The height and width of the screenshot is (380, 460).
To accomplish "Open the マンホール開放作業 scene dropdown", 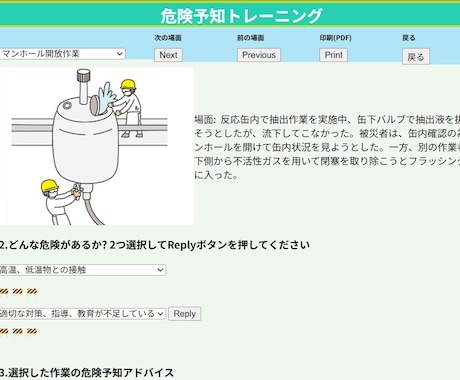I will tap(62, 54).
